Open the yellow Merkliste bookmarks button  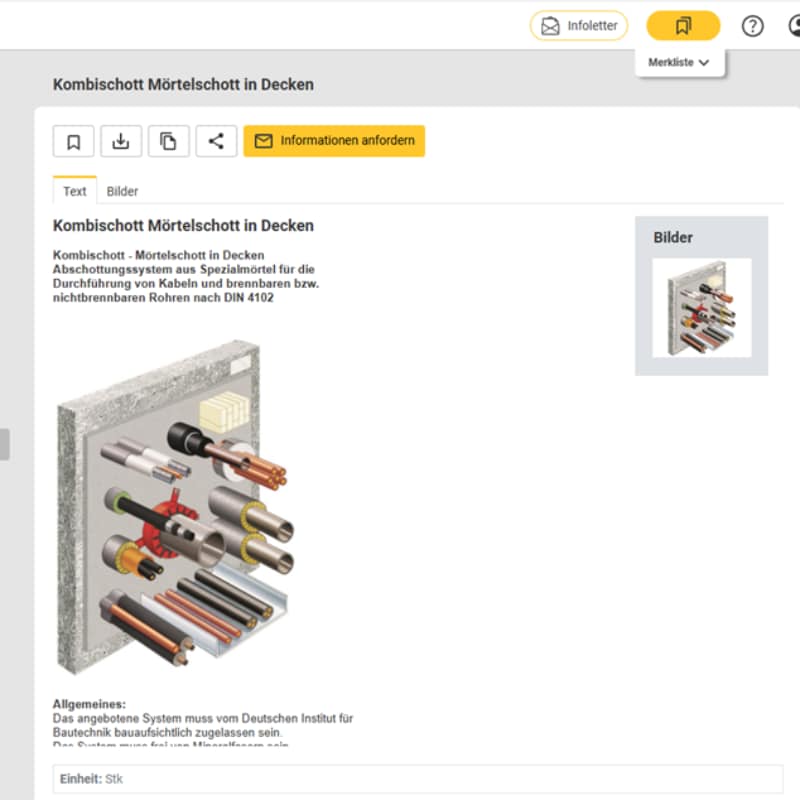[683, 26]
